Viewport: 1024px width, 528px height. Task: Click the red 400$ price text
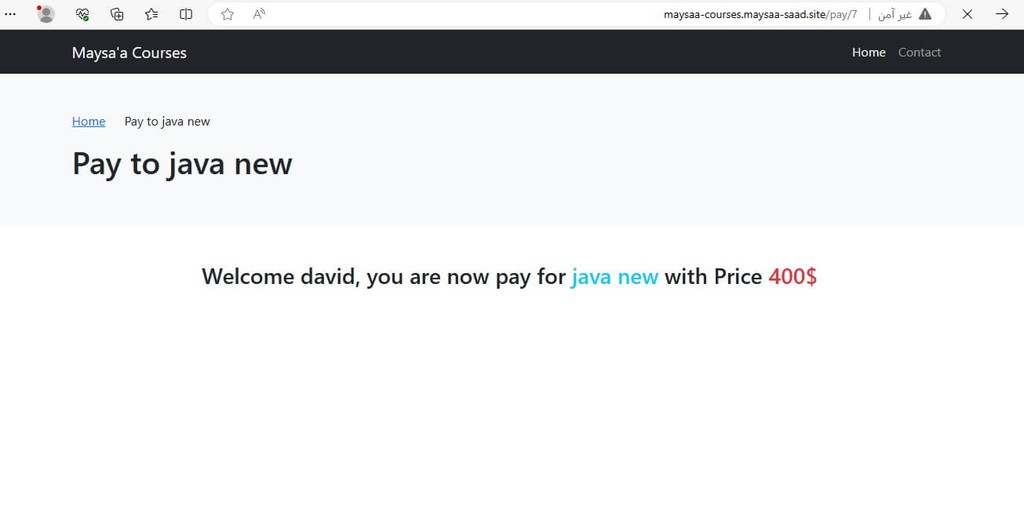click(x=792, y=276)
